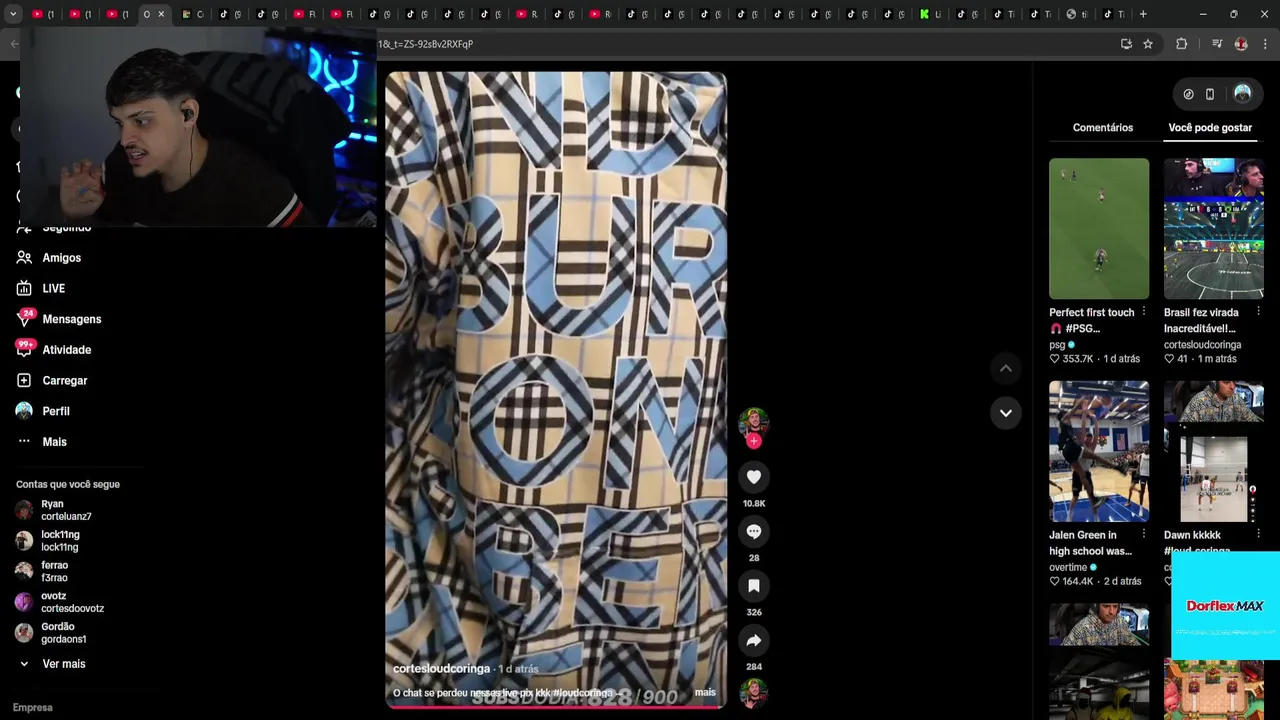Open the Chrome three-dot menu
The image size is (1280, 720).
tap(1266, 44)
